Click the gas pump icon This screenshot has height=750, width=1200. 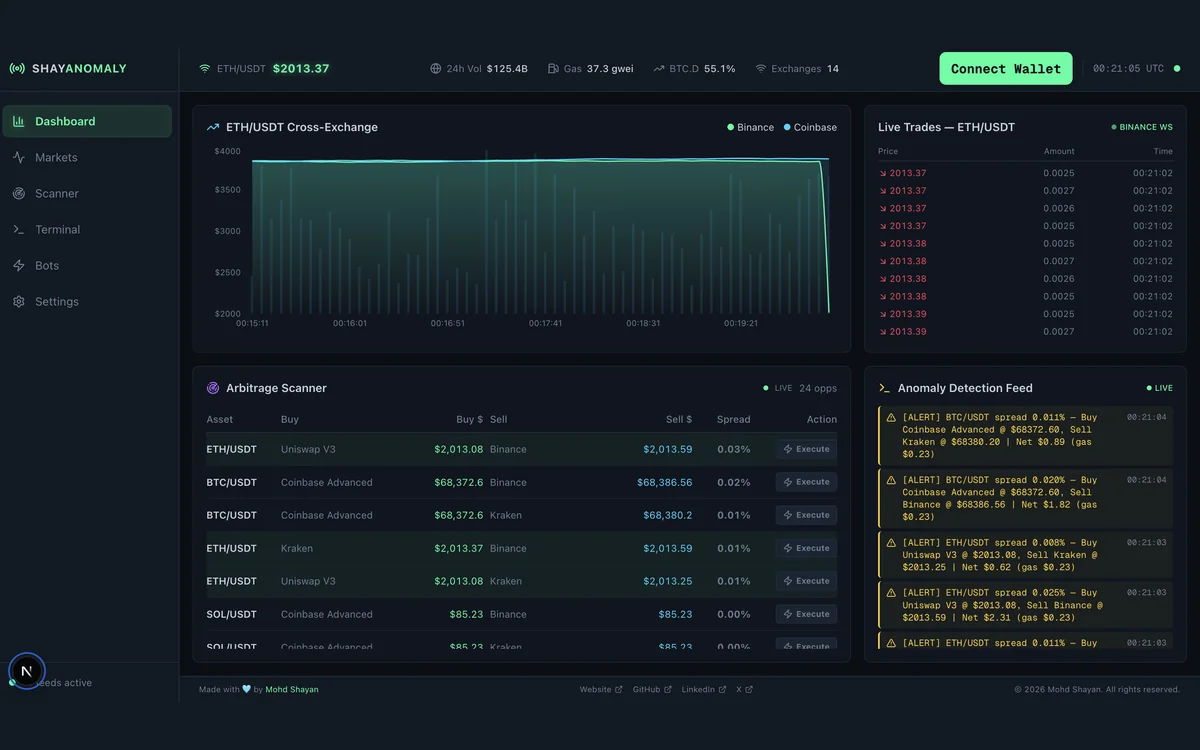pos(552,69)
